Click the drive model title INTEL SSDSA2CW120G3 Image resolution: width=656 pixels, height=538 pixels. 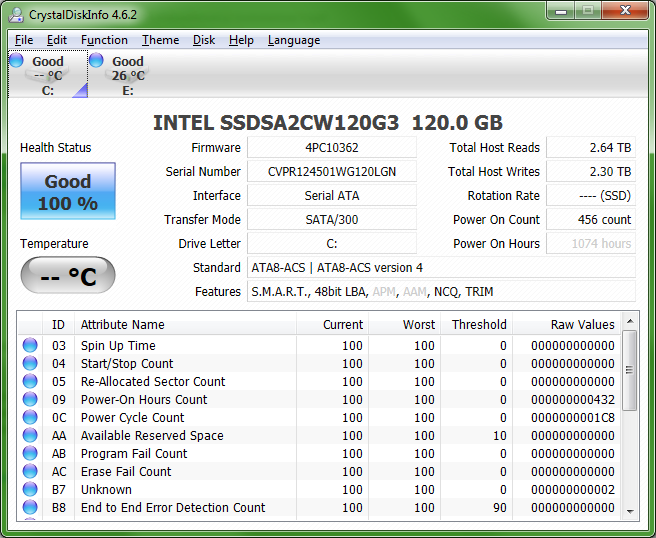pos(276,123)
